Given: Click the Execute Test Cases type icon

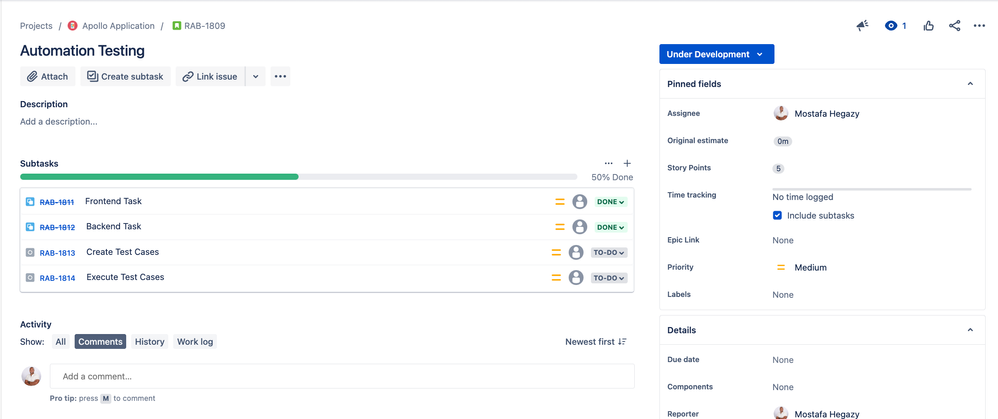Looking at the screenshot, I should tap(30, 278).
